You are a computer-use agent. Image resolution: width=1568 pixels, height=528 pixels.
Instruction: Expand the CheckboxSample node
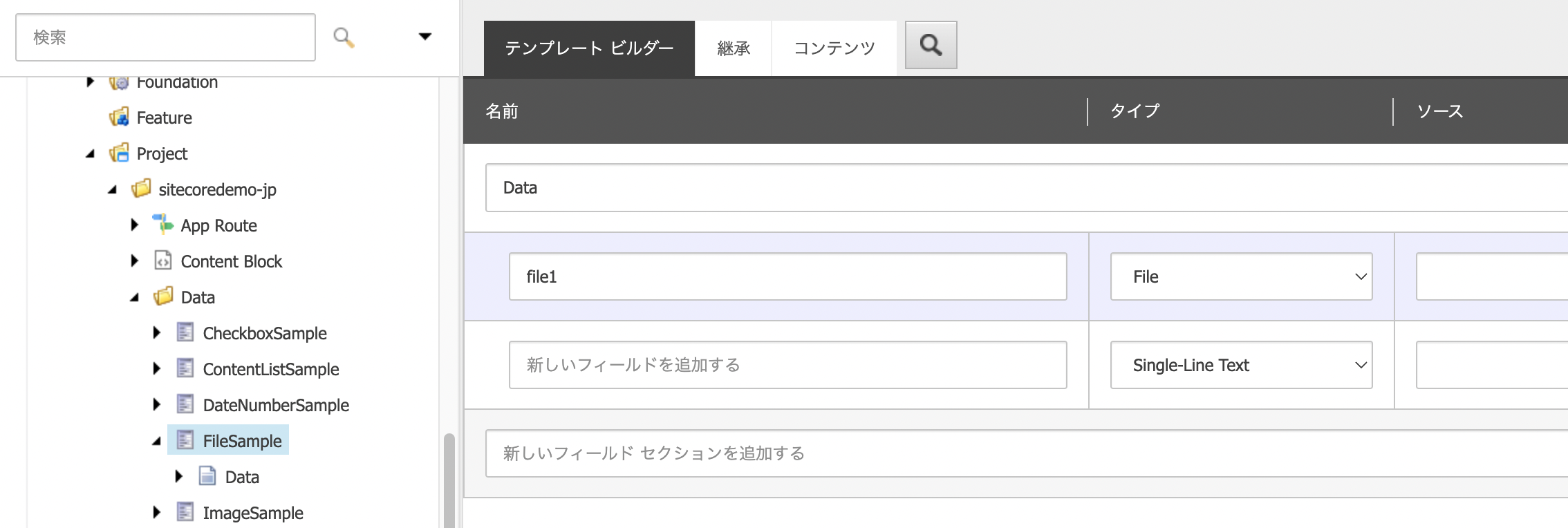point(157,333)
